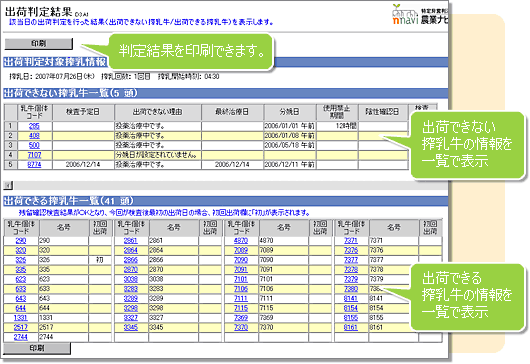530x364 pixels.
Task: Open cow code link 2870
Action: tap(130, 270)
